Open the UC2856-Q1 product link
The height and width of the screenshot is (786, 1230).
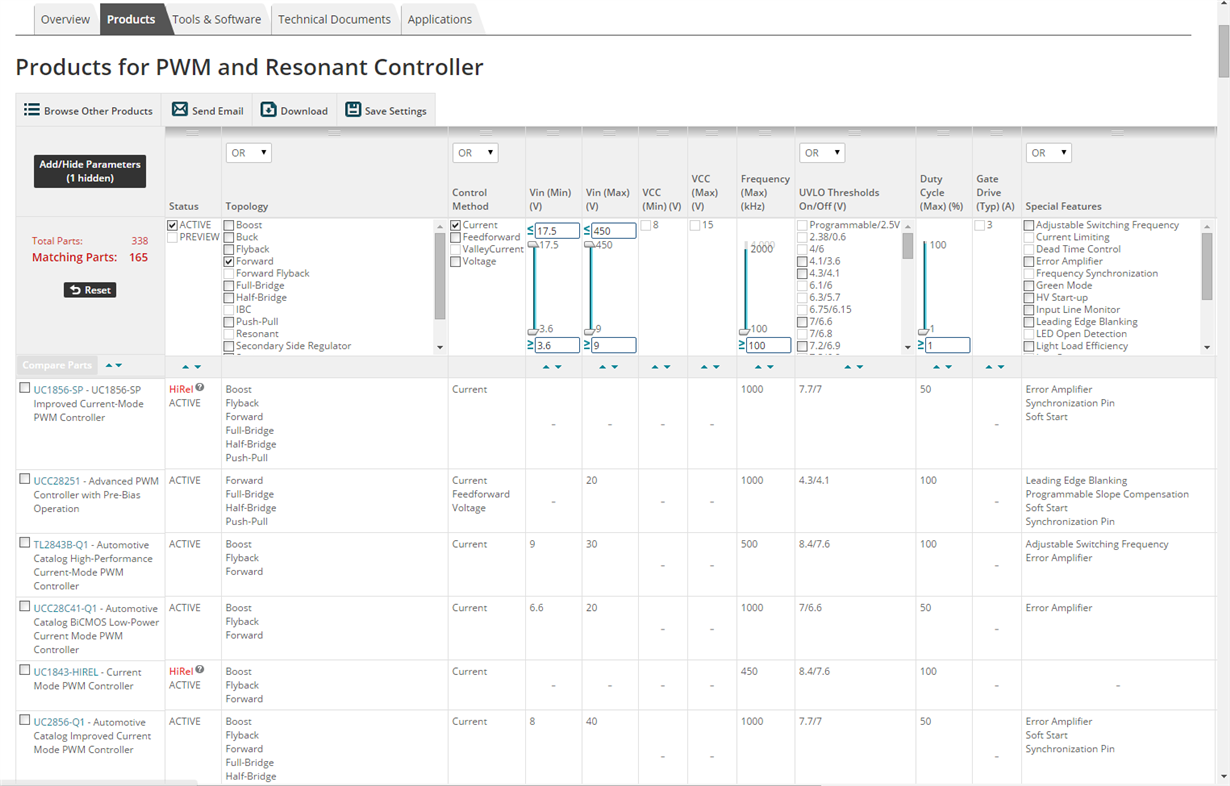[59, 722]
